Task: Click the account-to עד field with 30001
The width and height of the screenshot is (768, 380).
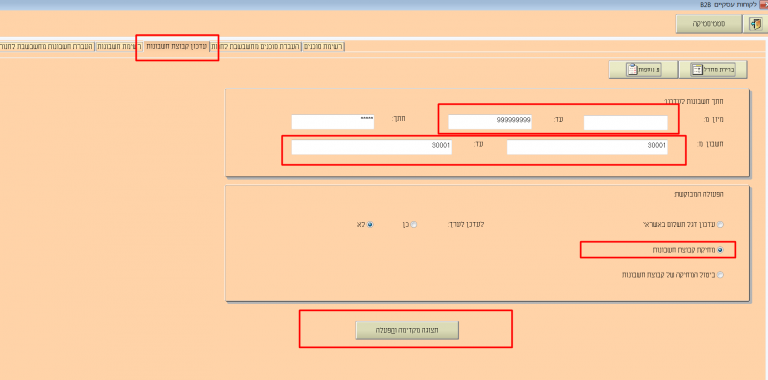Action: click(x=371, y=147)
